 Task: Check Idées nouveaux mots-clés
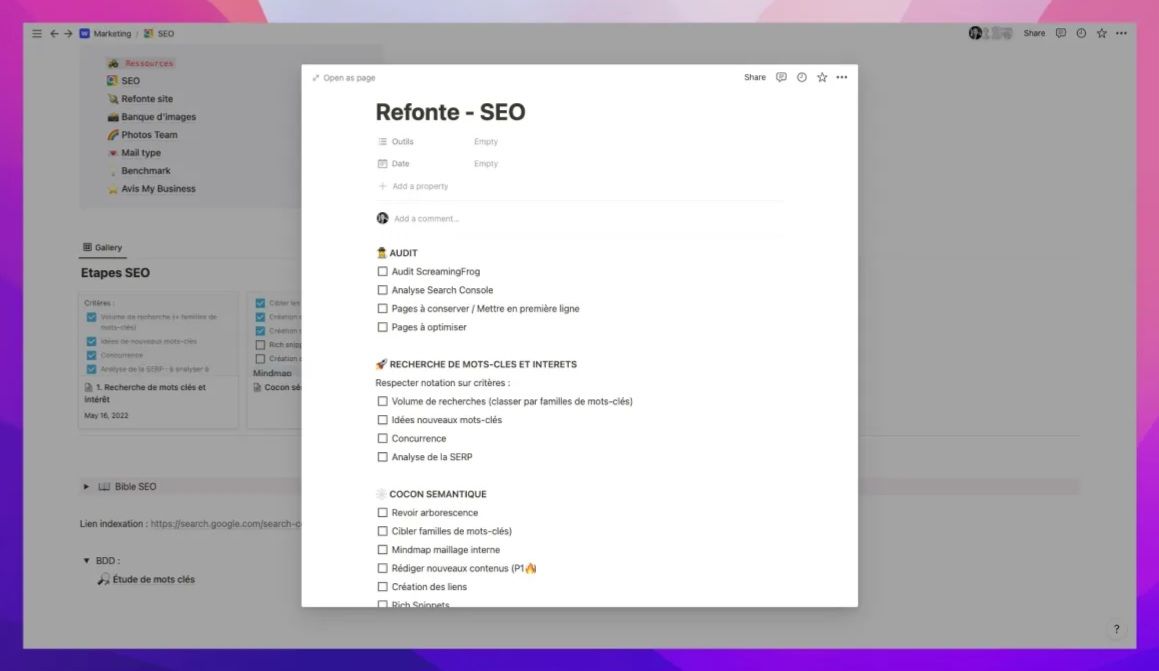point(382,420)
